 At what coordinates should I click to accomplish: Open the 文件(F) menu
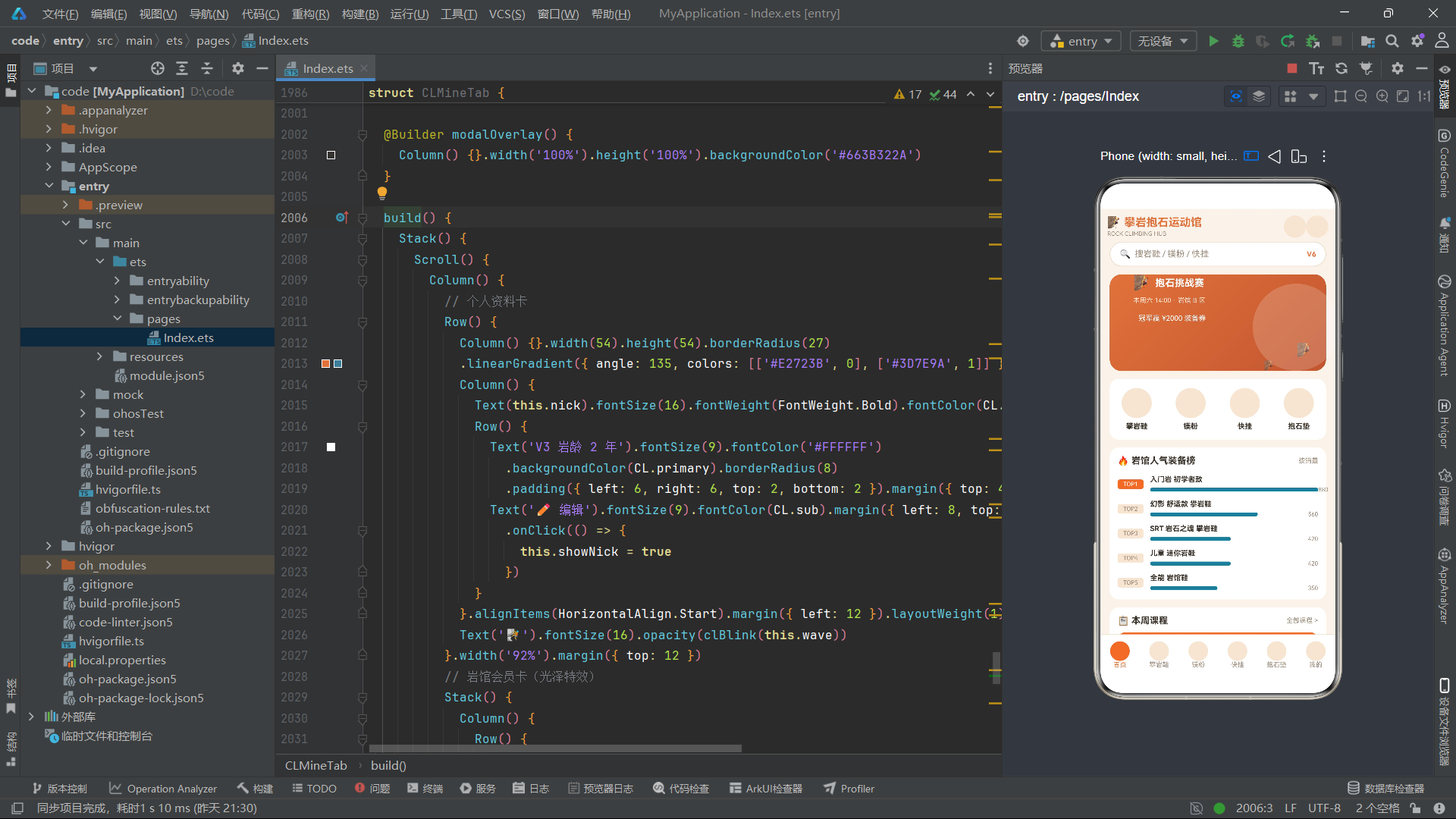pyautogui.click(x=60, y=14)
